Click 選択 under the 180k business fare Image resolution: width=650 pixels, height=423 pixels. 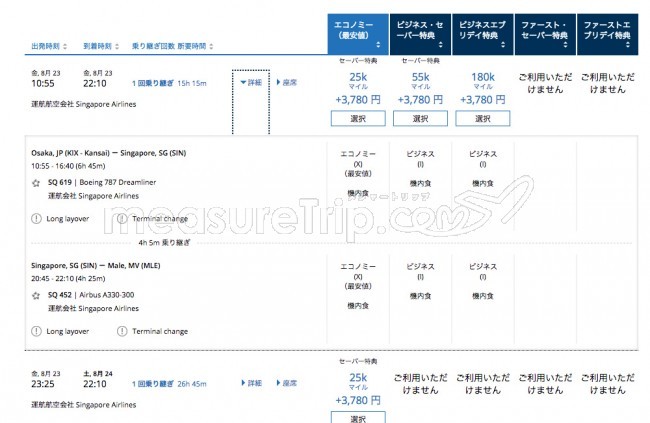[483, 119]
